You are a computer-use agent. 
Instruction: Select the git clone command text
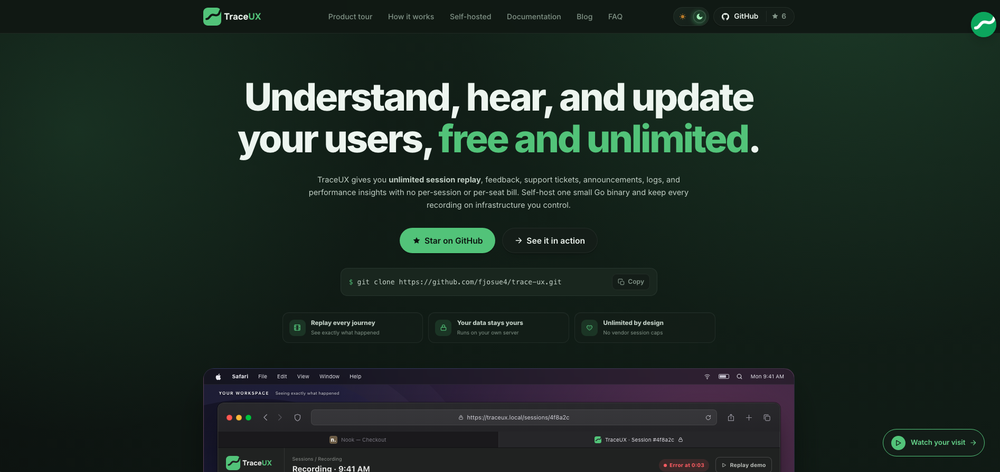[x=459, y=281]
